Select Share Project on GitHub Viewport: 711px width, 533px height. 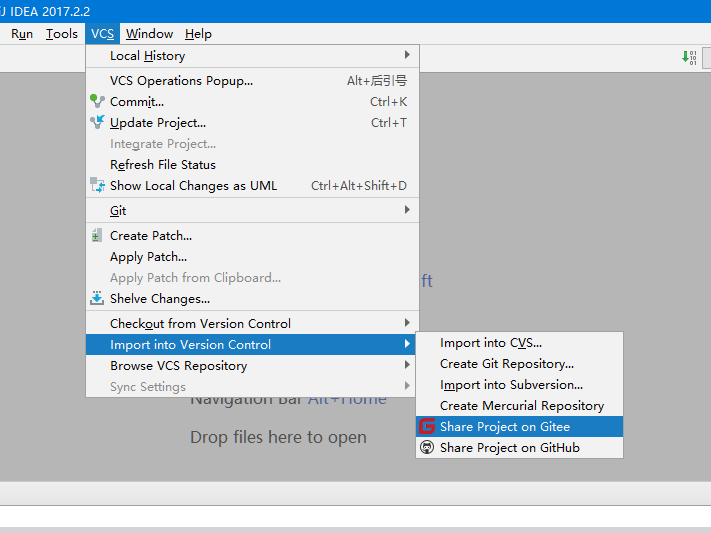pos(519,447)
